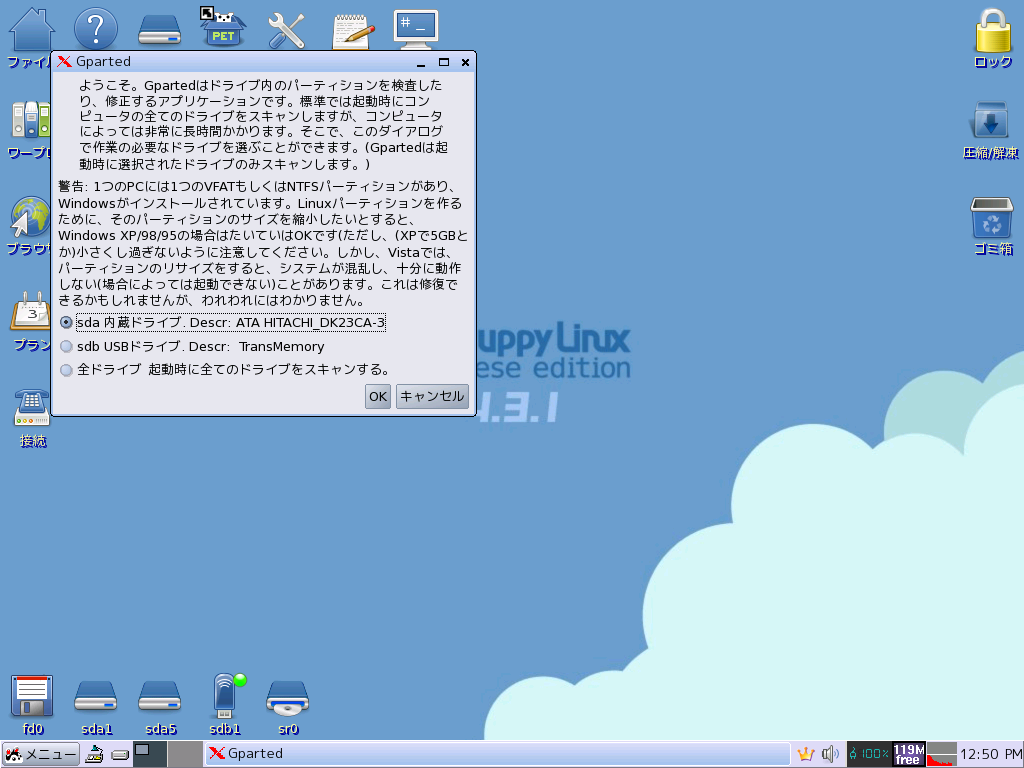Minimize the Gparted dialog window
Screen dimensions: 1024x768
[x=421, y=63]
